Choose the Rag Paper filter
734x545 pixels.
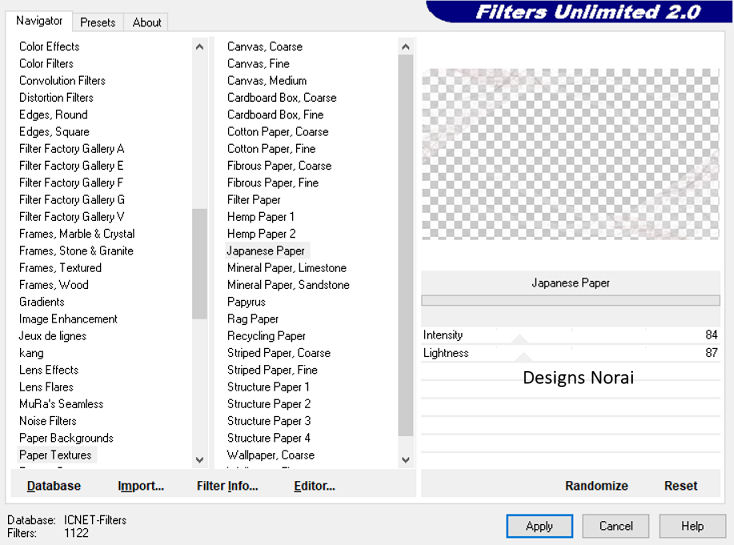point(253,319)
